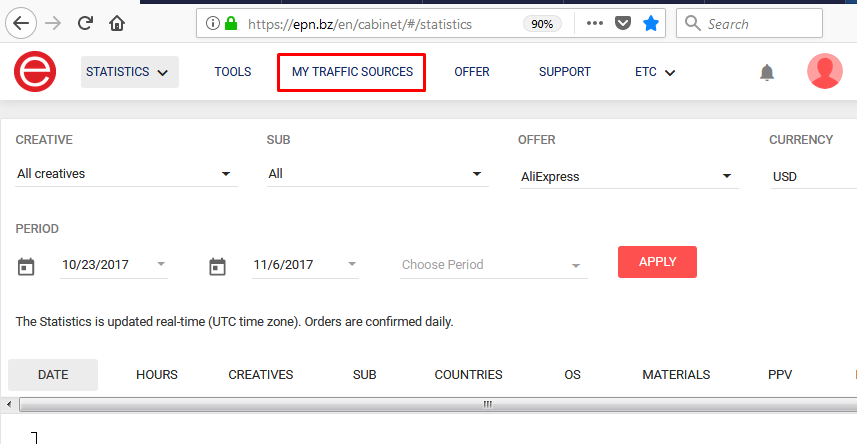Open the TOOLS menu item

[x=233, y=72]
